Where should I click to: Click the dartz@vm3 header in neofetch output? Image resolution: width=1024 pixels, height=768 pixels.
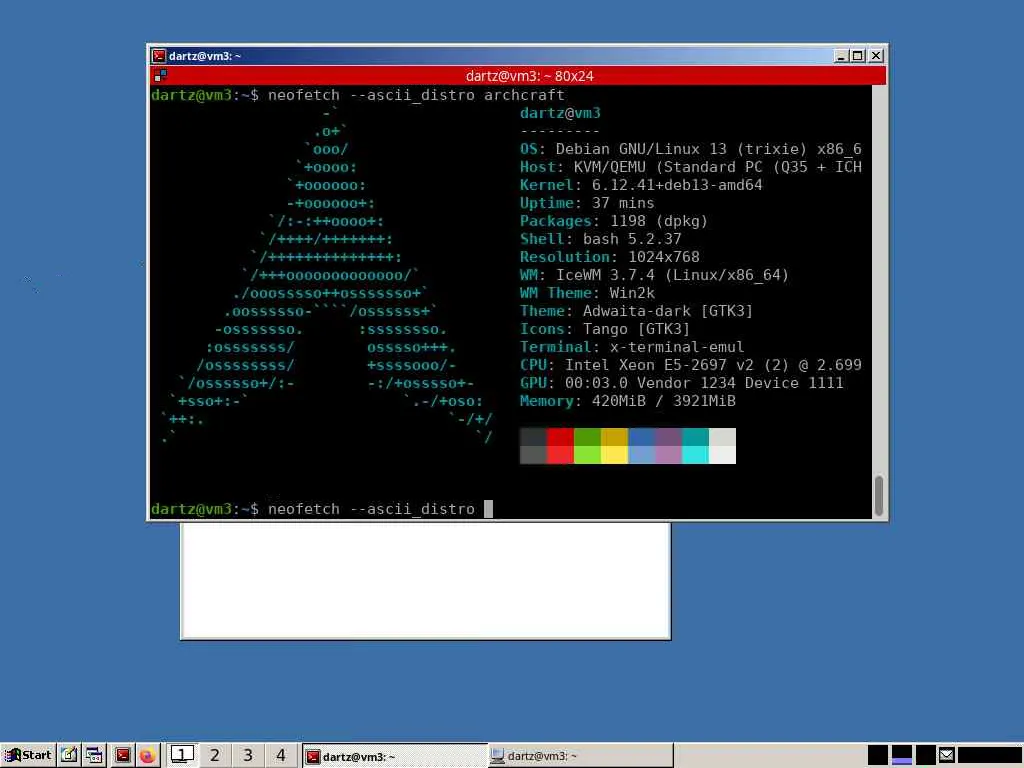coord(560,113)
